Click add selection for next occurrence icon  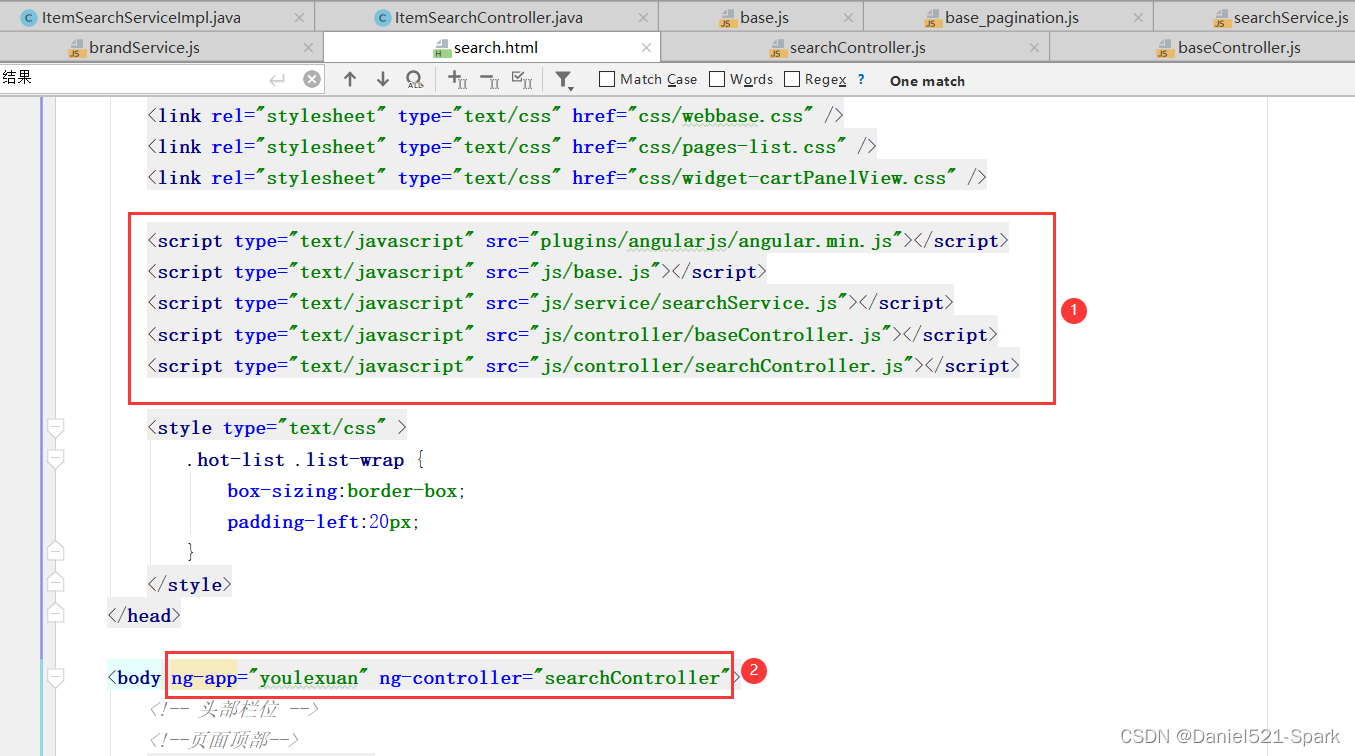pyautogui.click(x=457, y=80)
